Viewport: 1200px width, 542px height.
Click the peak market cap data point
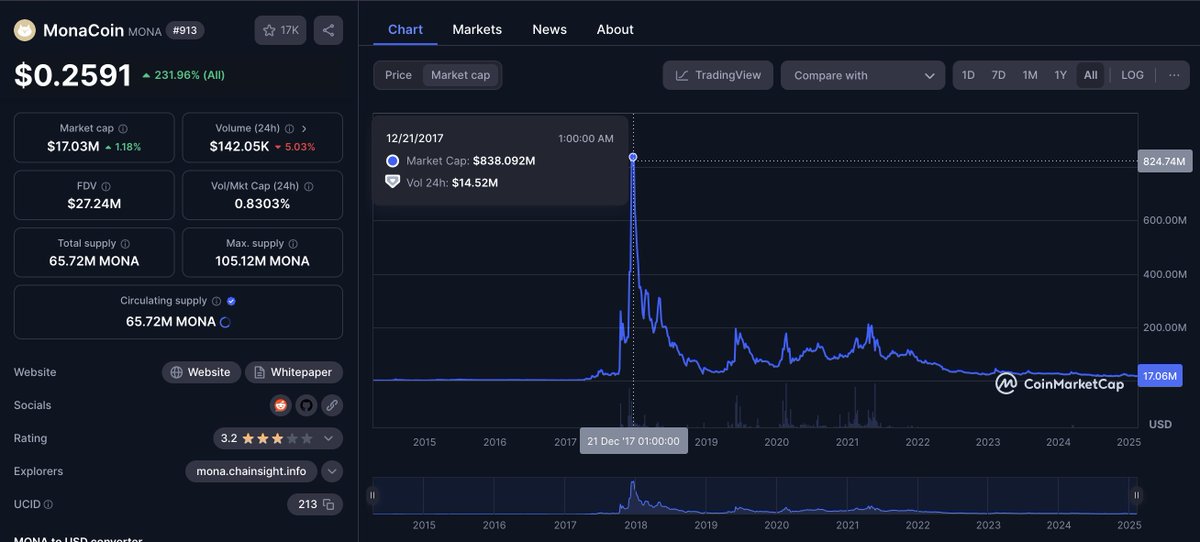point(633,157)
